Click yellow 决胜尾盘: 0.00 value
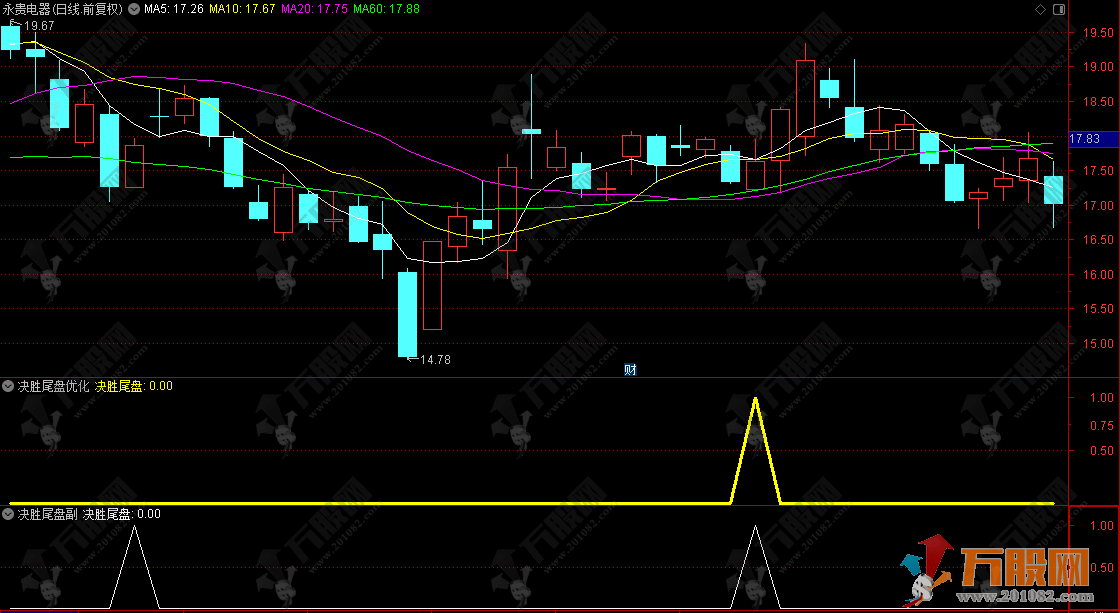The height and width of the screenshot is (613, 1120). (134, 387)
